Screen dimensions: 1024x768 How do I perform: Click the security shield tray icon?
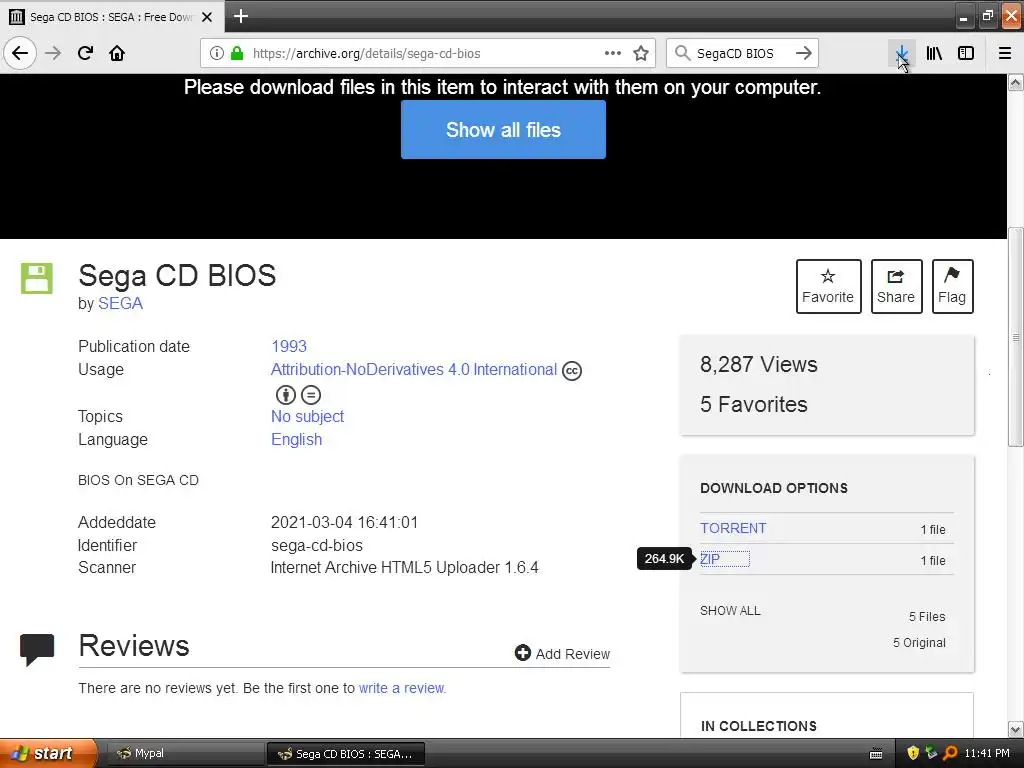point(912,753)
